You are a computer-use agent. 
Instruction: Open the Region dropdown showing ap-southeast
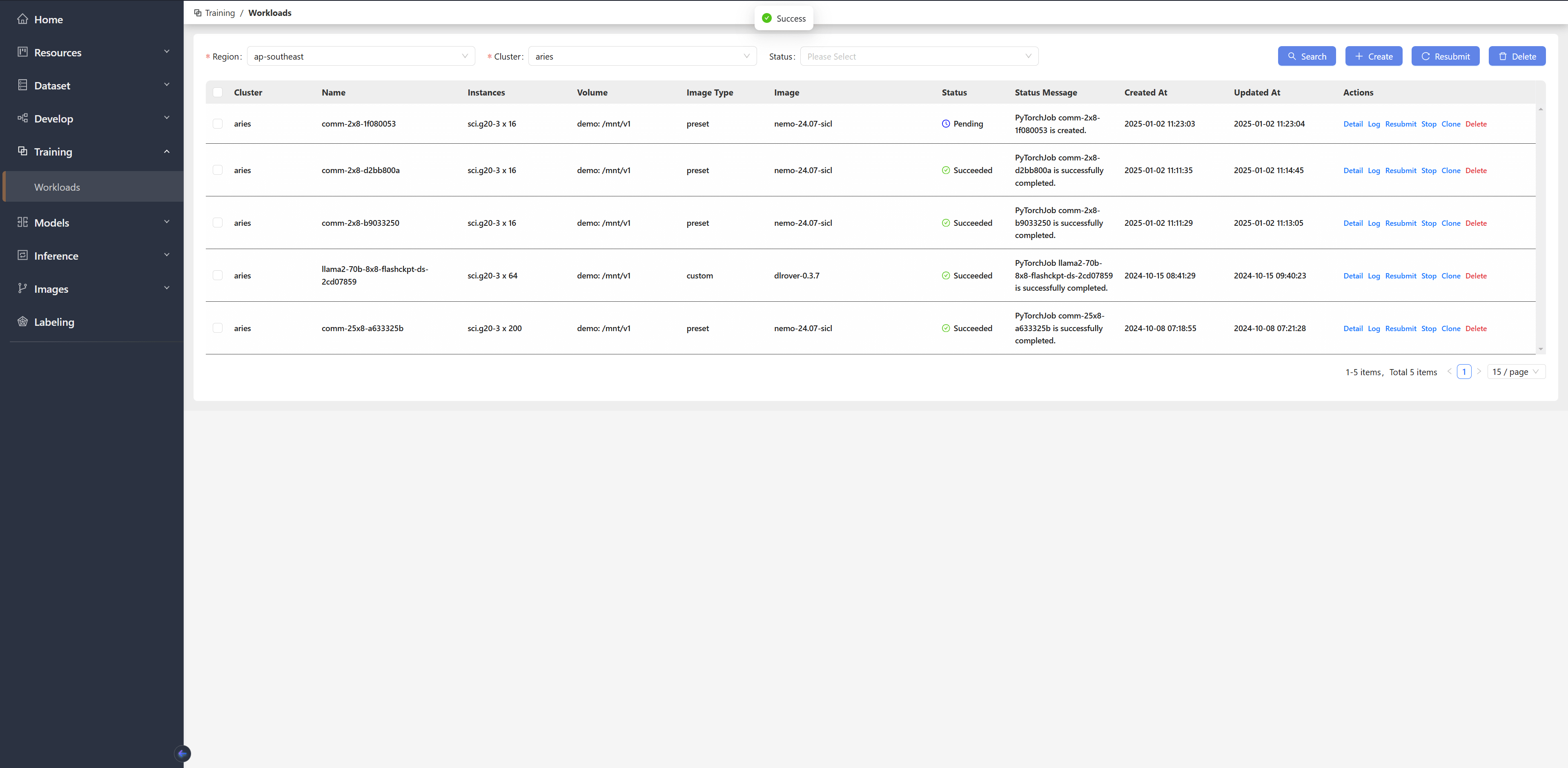click(361, 56)
